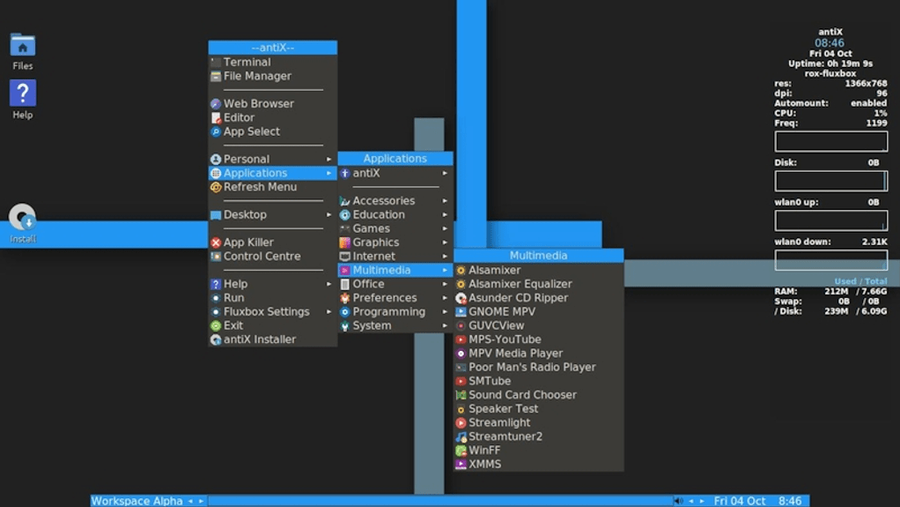The height and width of the screenshot is (507, 900).
Task: Select Run in the antiX menu
Action: tap(273, 298)
